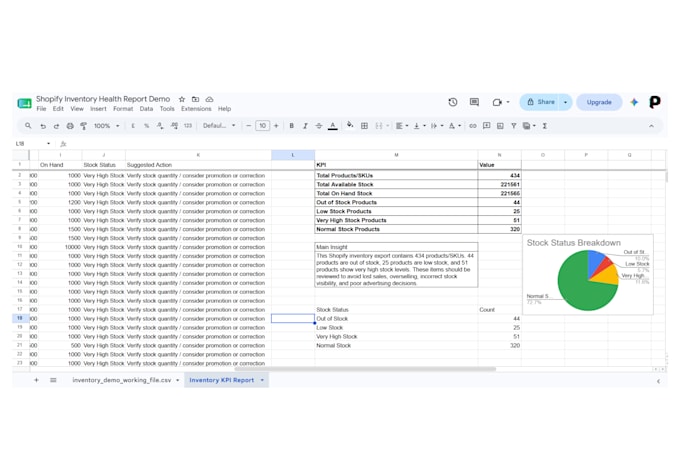Open the zoom 100% dropdown
680x459 pixels.
pos(106,126)
